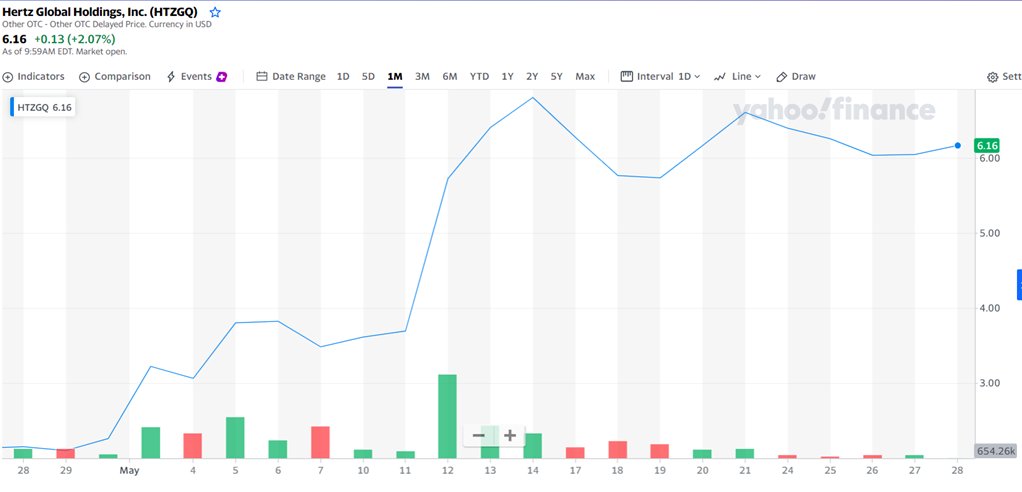
Task: Click the green 6.16 current price label
Action: 987,145
